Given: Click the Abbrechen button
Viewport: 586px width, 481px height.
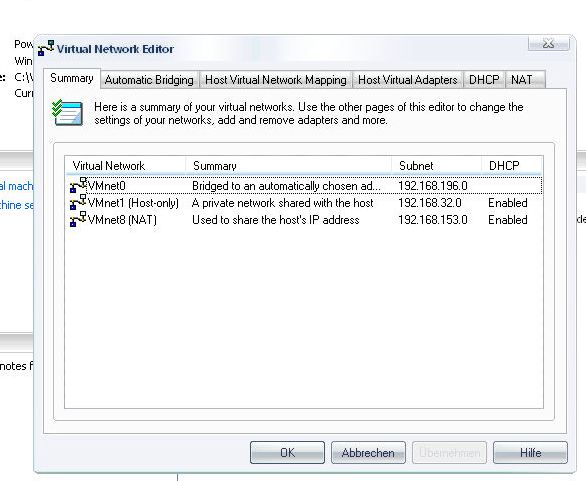Looking at the screenshot, I should pyautogui.click(x=368, y=453).
